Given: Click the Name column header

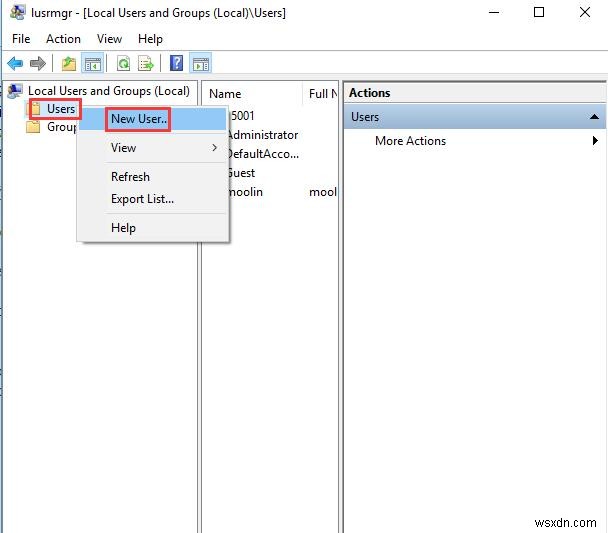Looking at the screenshot, I should [x=252, y=94].
